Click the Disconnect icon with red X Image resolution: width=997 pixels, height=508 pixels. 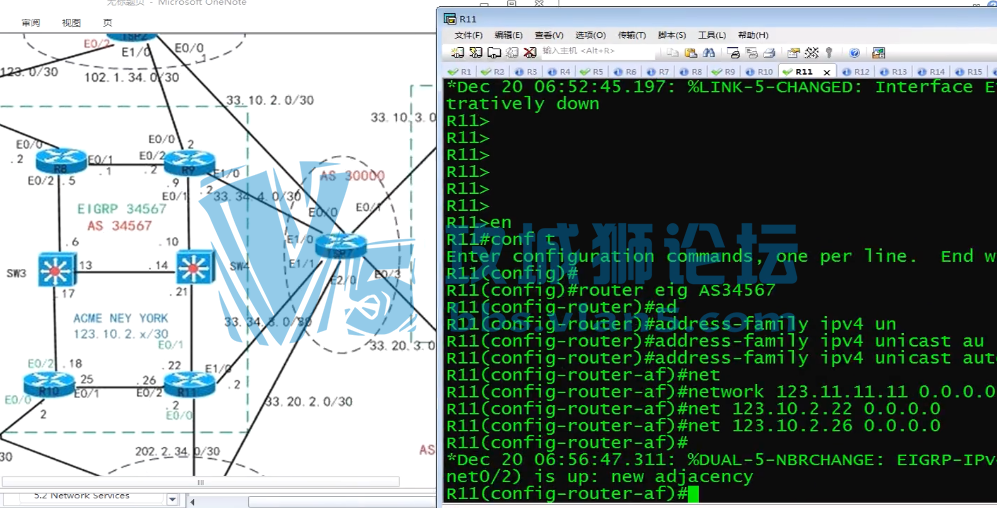(530, 53)
